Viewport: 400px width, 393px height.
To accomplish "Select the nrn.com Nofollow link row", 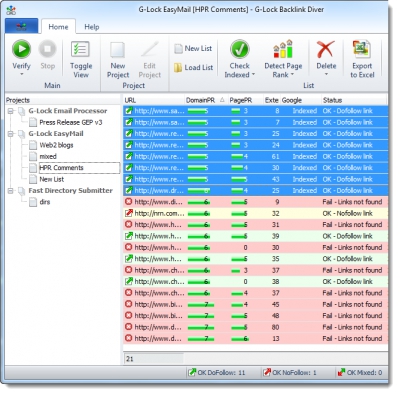I will tap(255, 213).
